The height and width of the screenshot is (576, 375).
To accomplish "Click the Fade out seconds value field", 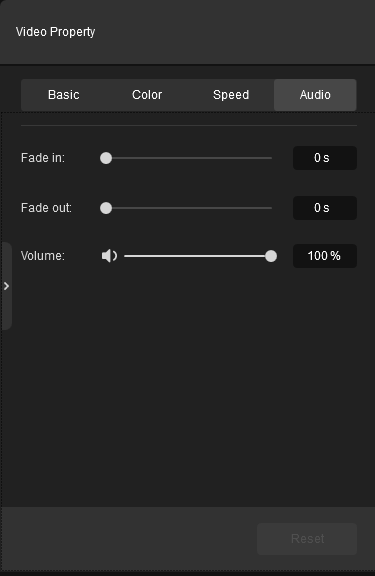I will (x=325, y=208).
